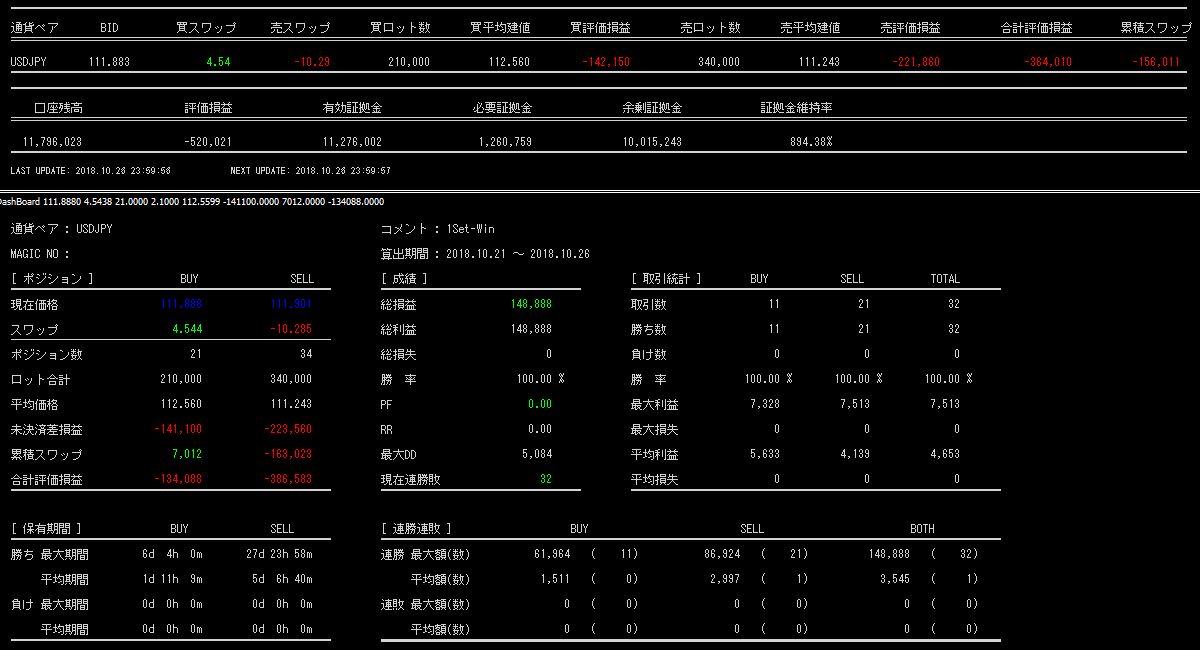Screen dimensions: 1200x650
Task: Click the 証拠金維持率 value 894.38%
Action: pos(810,142)
